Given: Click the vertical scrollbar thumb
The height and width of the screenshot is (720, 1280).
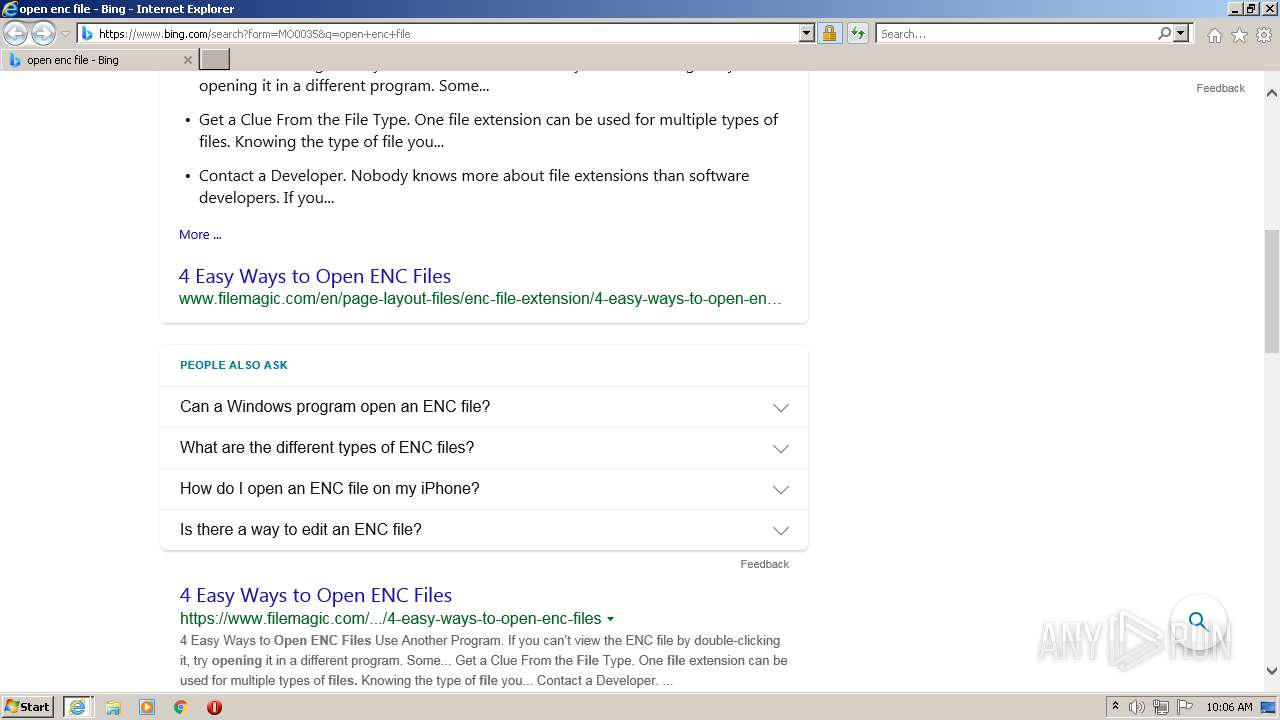Looking at the screenshot, I should (x=1272, y=291).
